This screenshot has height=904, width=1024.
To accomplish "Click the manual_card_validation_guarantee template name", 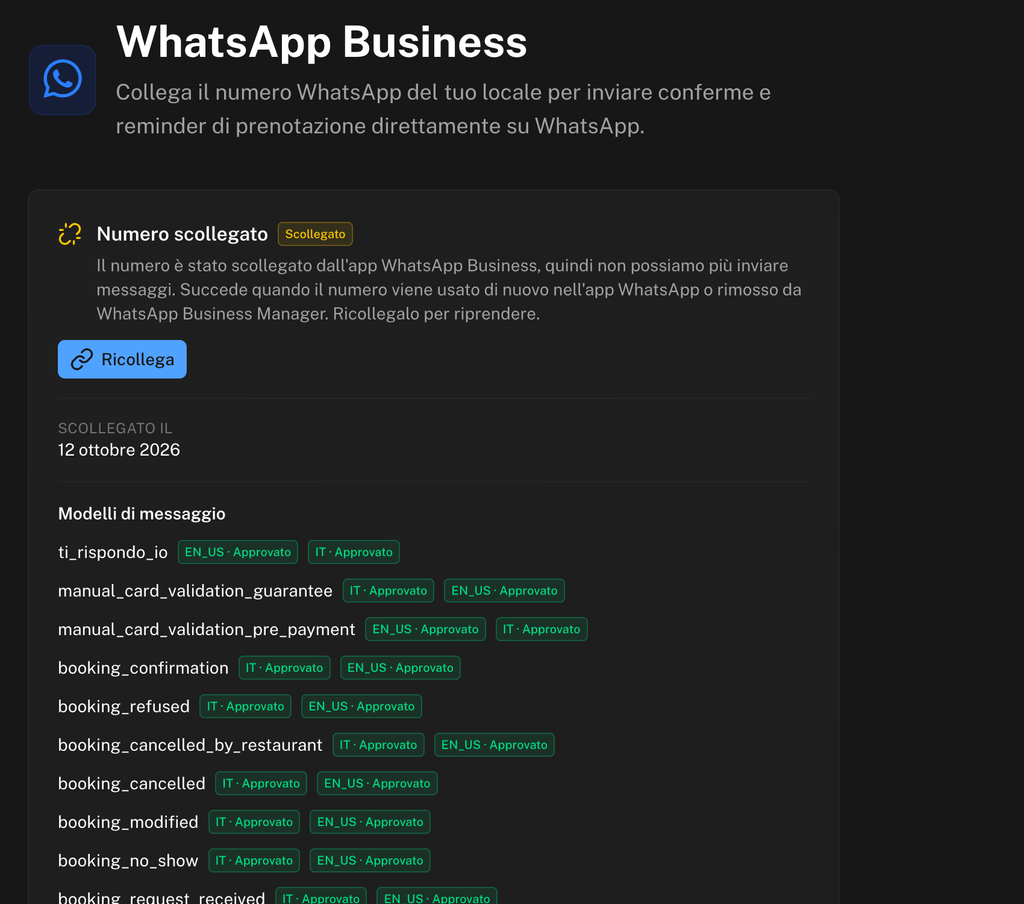I will tap(195, 591).
